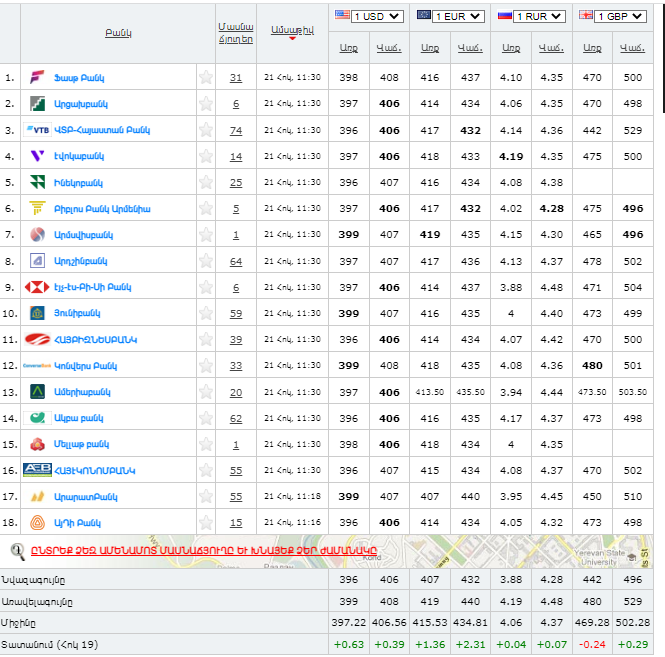Click the Evocabank purple V logo

pyautogui.click(x=37, y=156)
